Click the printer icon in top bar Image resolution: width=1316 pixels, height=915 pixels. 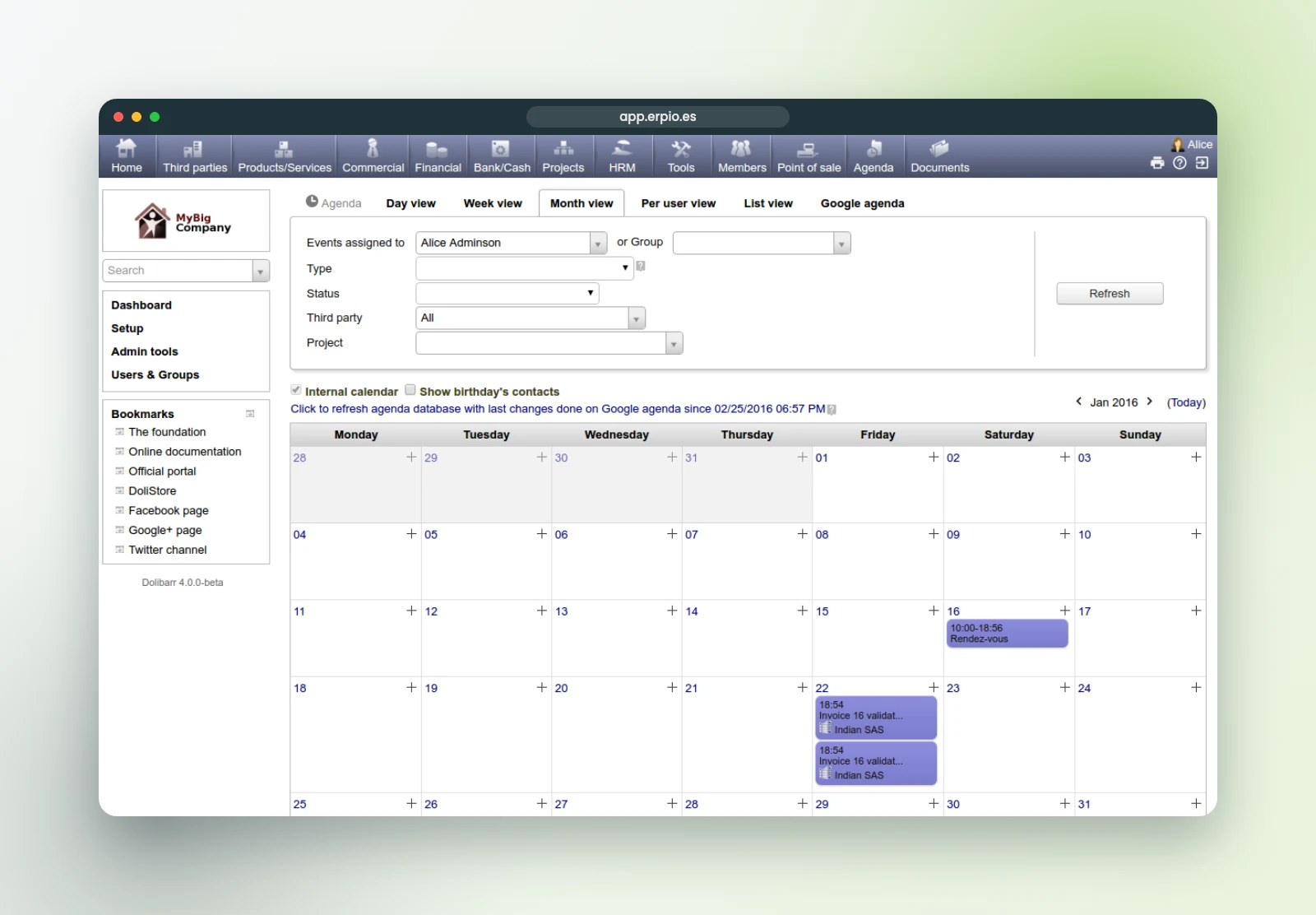click(1157, 163)
